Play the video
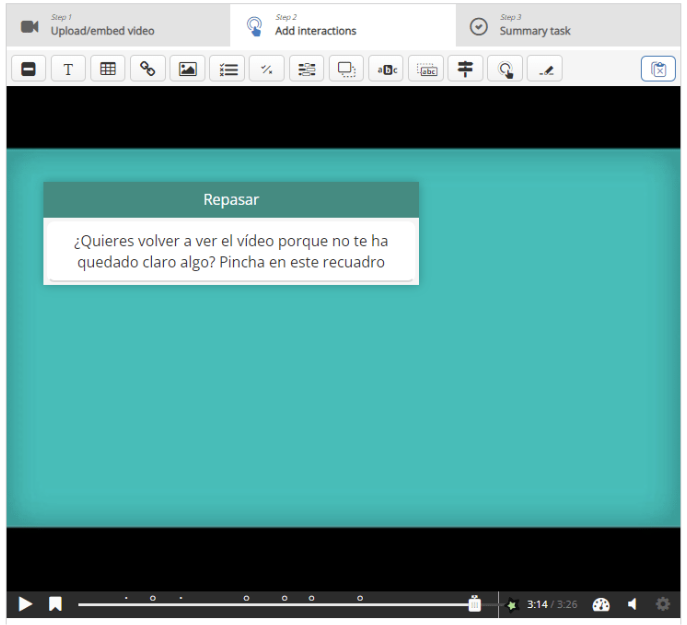The height and width of the screenshot is (625, 687). (x=25, y=604)
